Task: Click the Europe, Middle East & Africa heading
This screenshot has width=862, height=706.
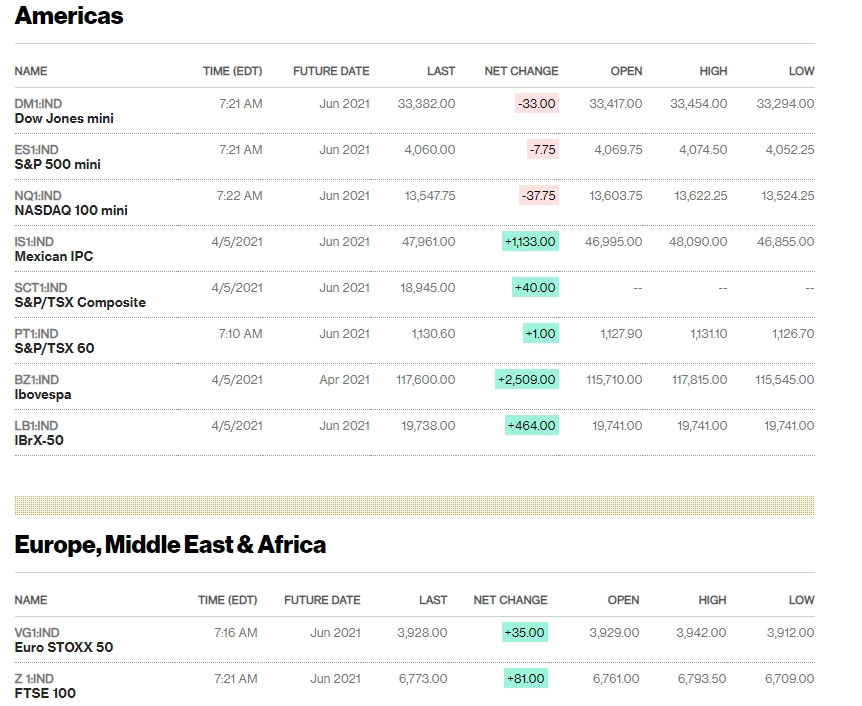Action: 170,545
